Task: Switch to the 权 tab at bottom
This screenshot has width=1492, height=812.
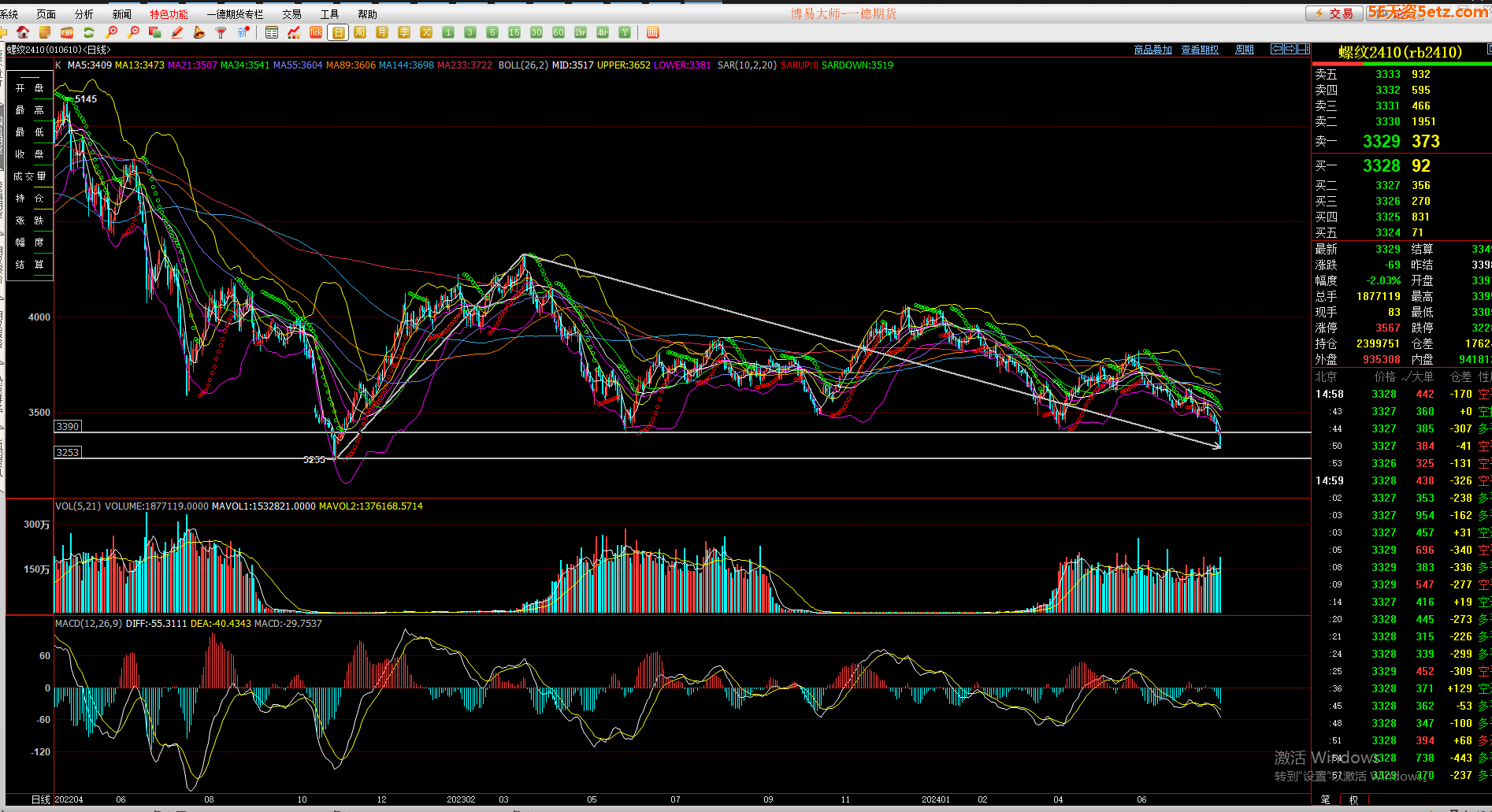Action: 1353,799
